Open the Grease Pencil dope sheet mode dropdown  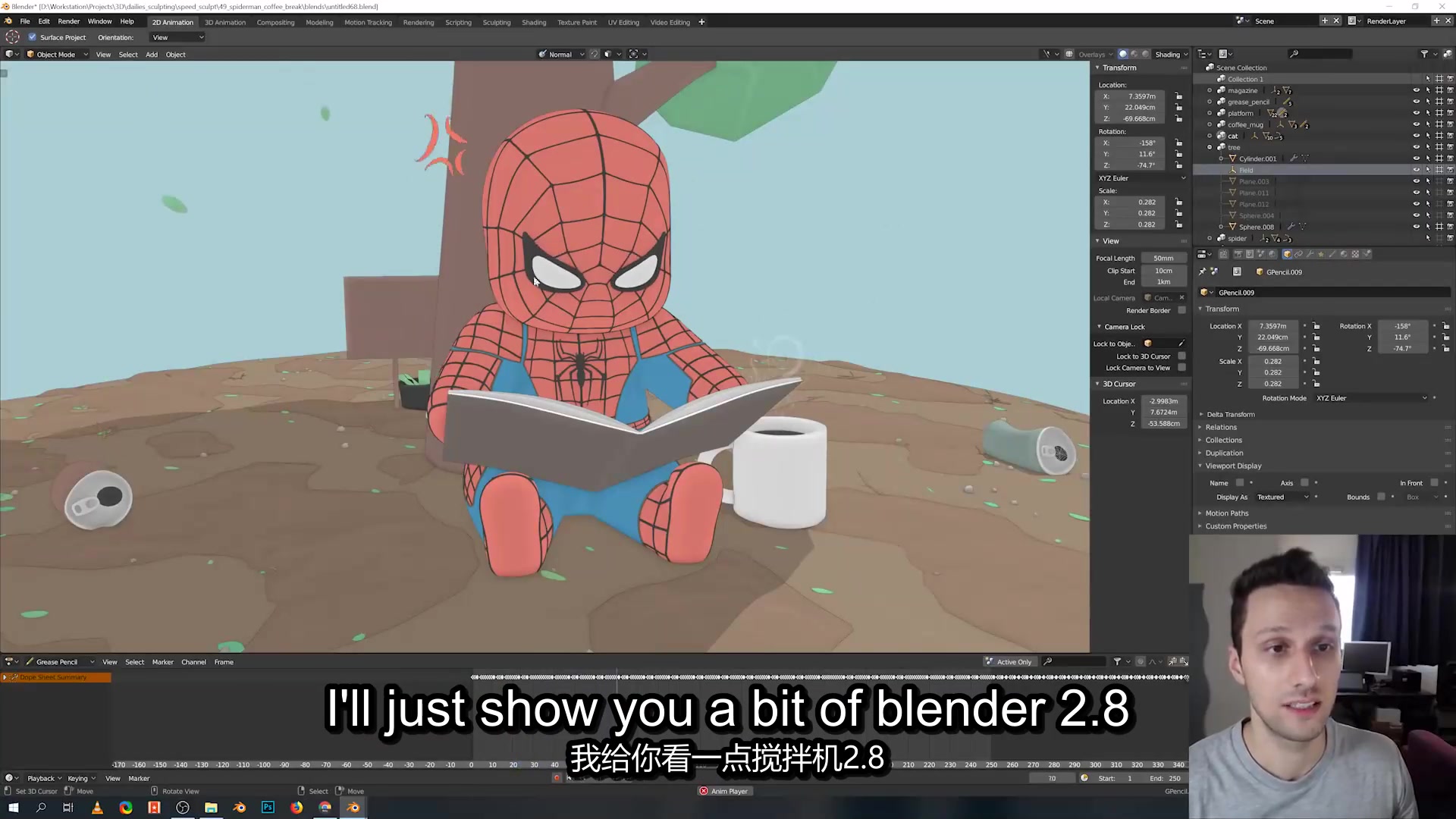coord(59,662)
